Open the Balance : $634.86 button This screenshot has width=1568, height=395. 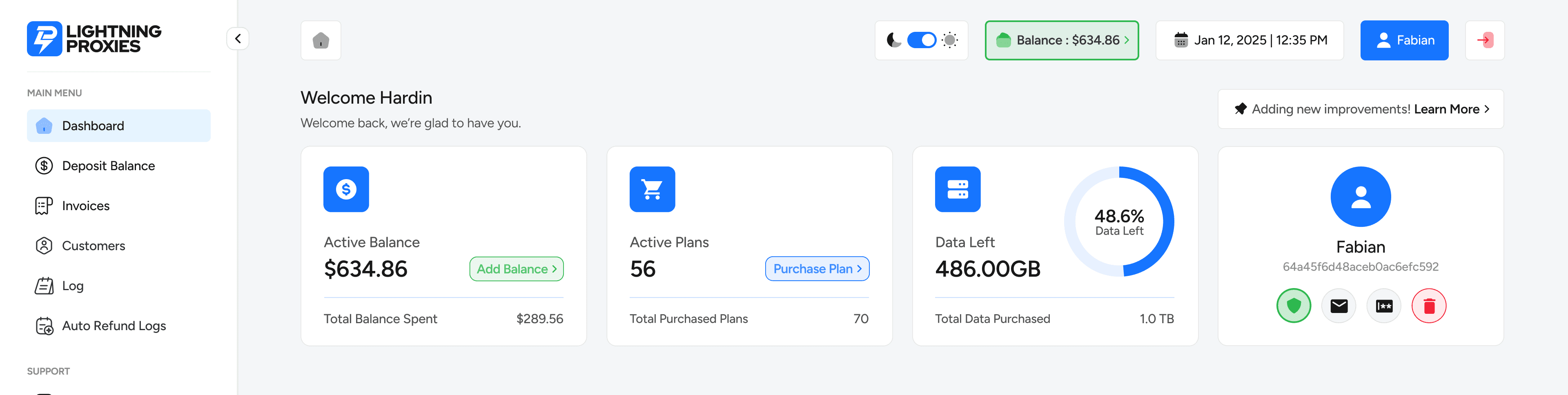[x=1062, y=40]
